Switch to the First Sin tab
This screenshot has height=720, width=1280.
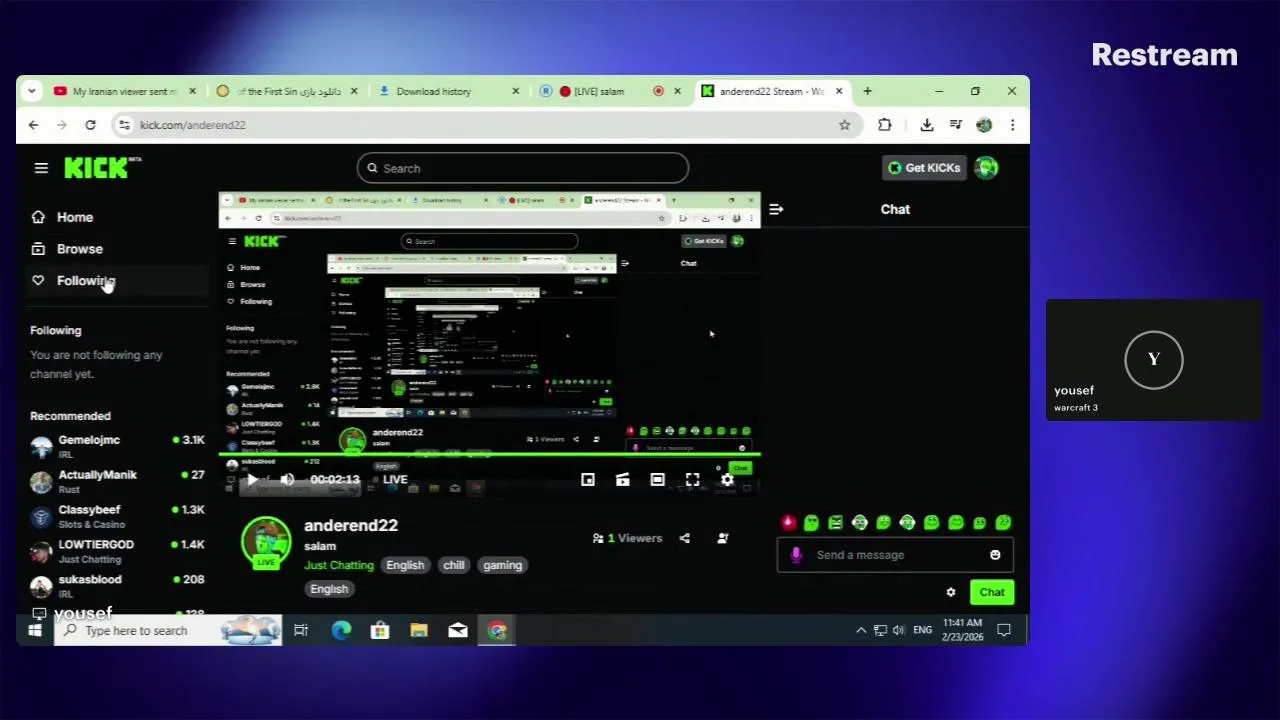[x=286, y=91]
